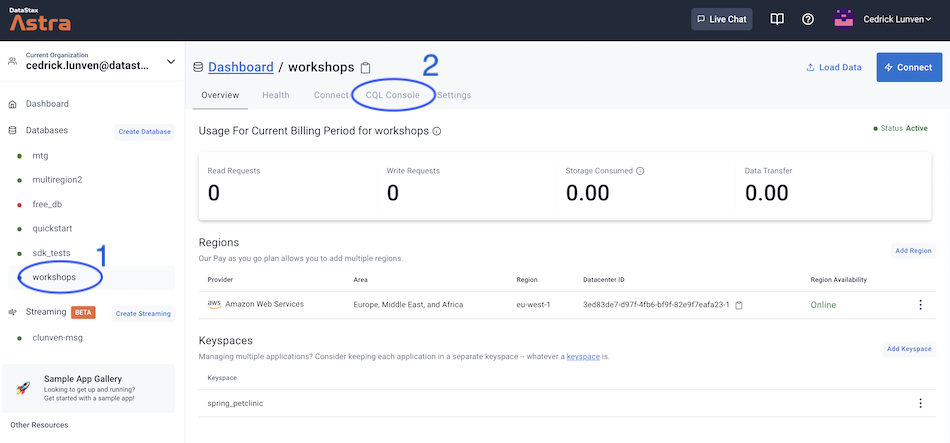This screenshot has height=443, width=950.
Task: Select the clunven-msg streaming tenant
Action: 57,338
